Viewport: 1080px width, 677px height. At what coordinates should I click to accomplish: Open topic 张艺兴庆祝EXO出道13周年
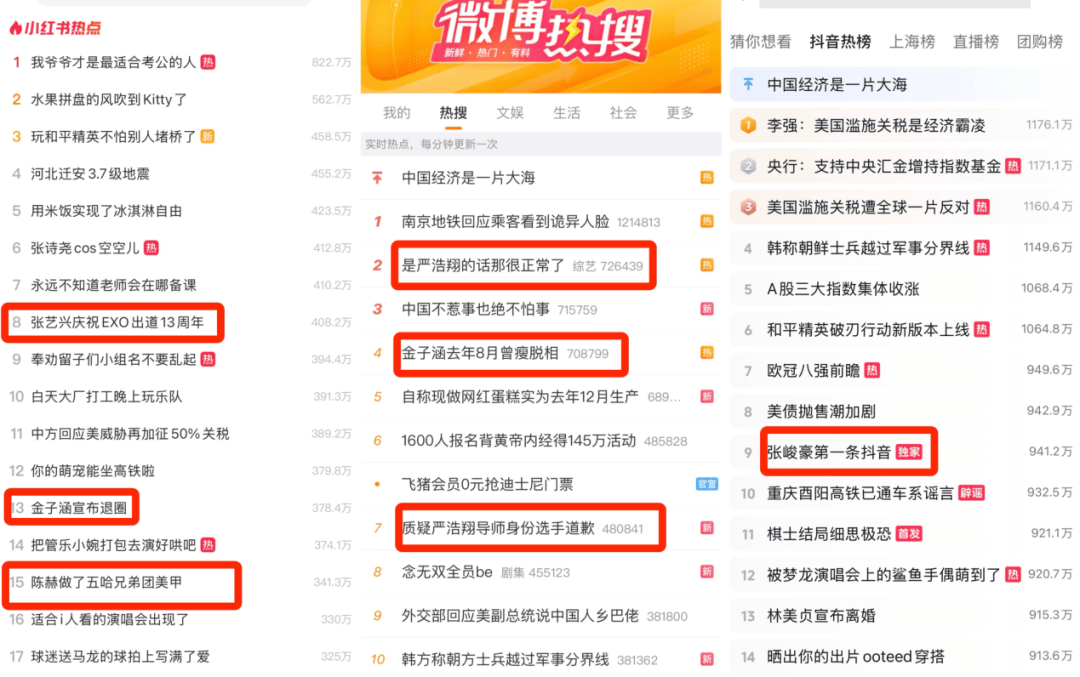click(x=117, y=322)
